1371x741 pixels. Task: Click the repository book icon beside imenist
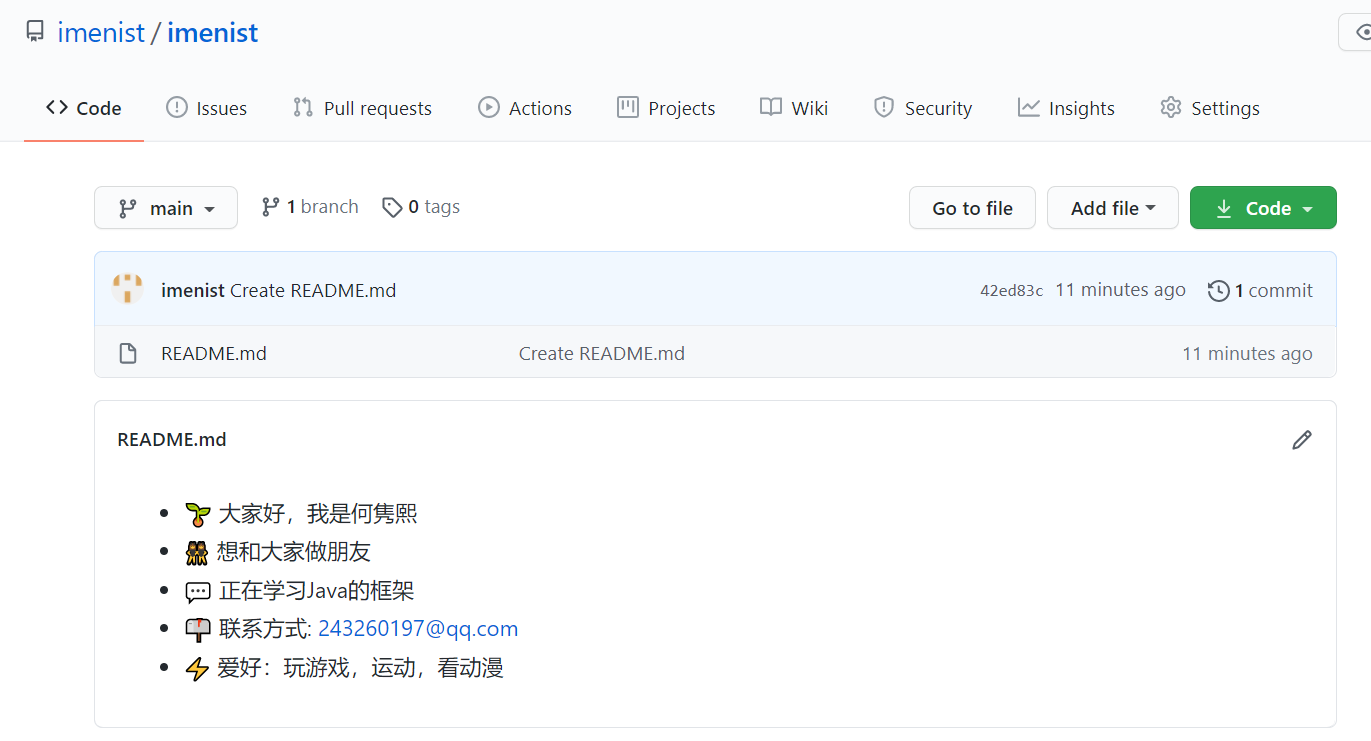tap(35, 32)
